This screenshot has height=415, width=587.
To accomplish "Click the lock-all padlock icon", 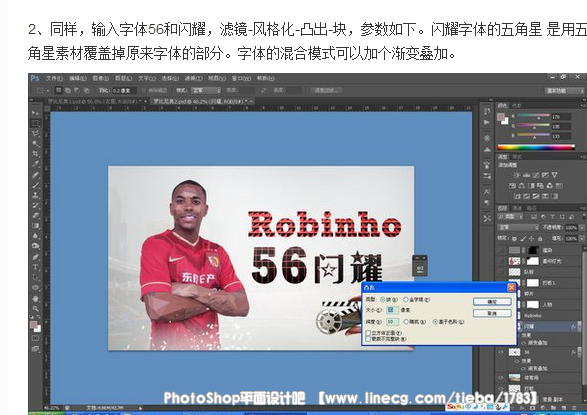I will [539, 238].
